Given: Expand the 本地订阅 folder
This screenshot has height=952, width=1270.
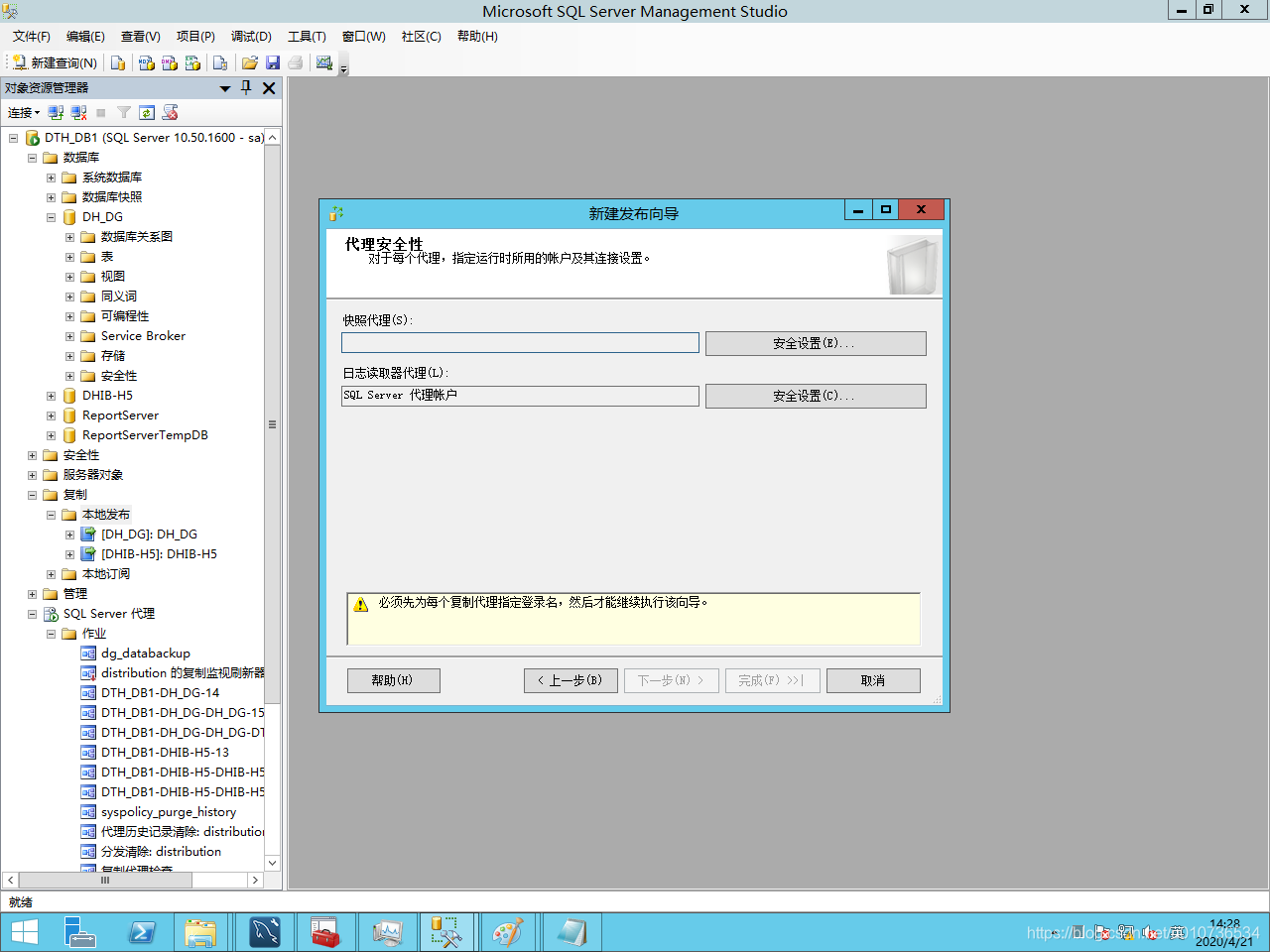Looking at the screenshot, I should pos(51,574).
